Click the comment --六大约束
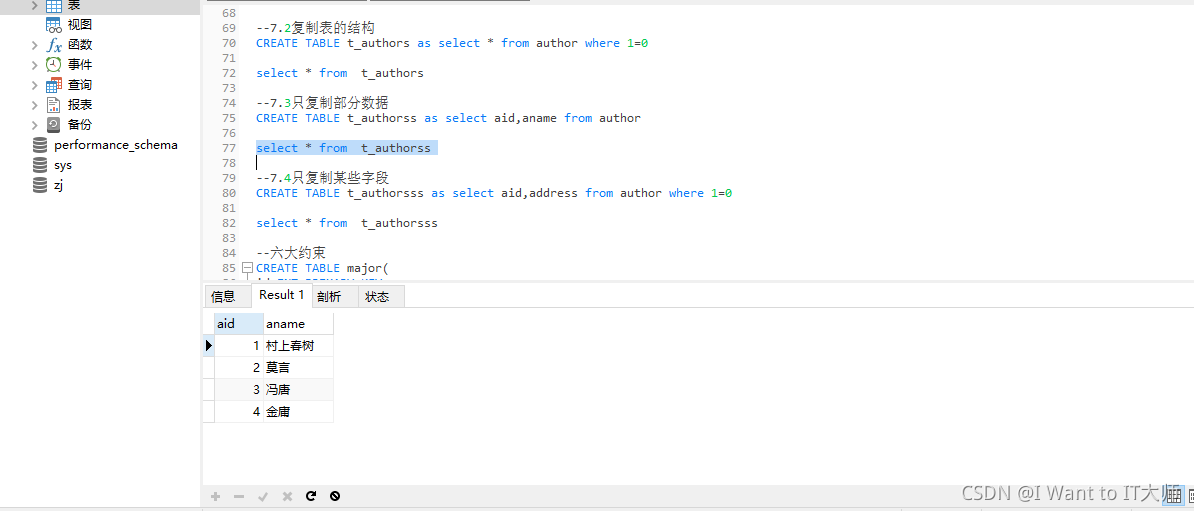Viewport: 1194px width, 511px height. 291,253
